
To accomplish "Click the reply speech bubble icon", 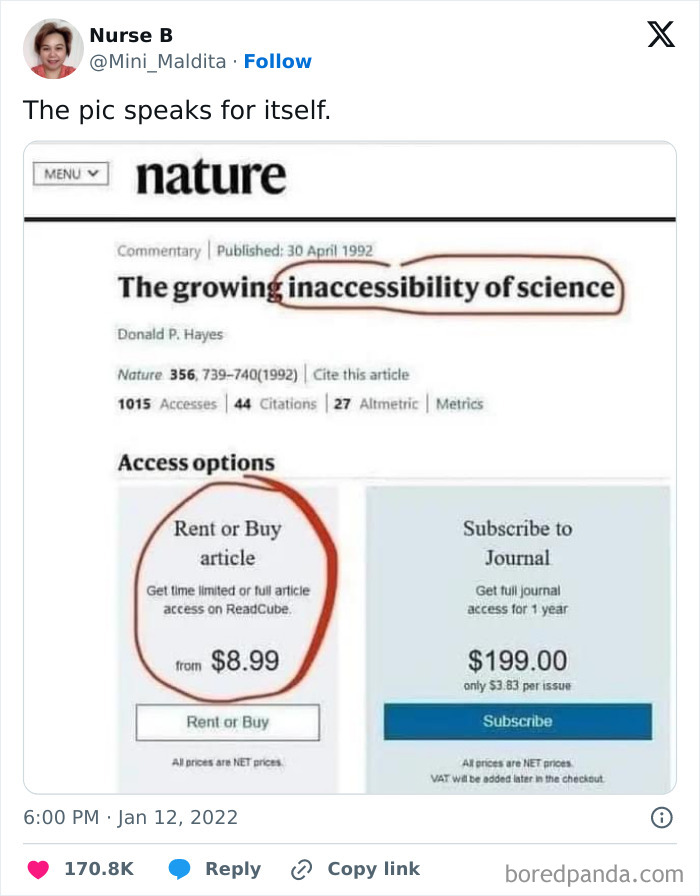I will [x=180, y=869].
